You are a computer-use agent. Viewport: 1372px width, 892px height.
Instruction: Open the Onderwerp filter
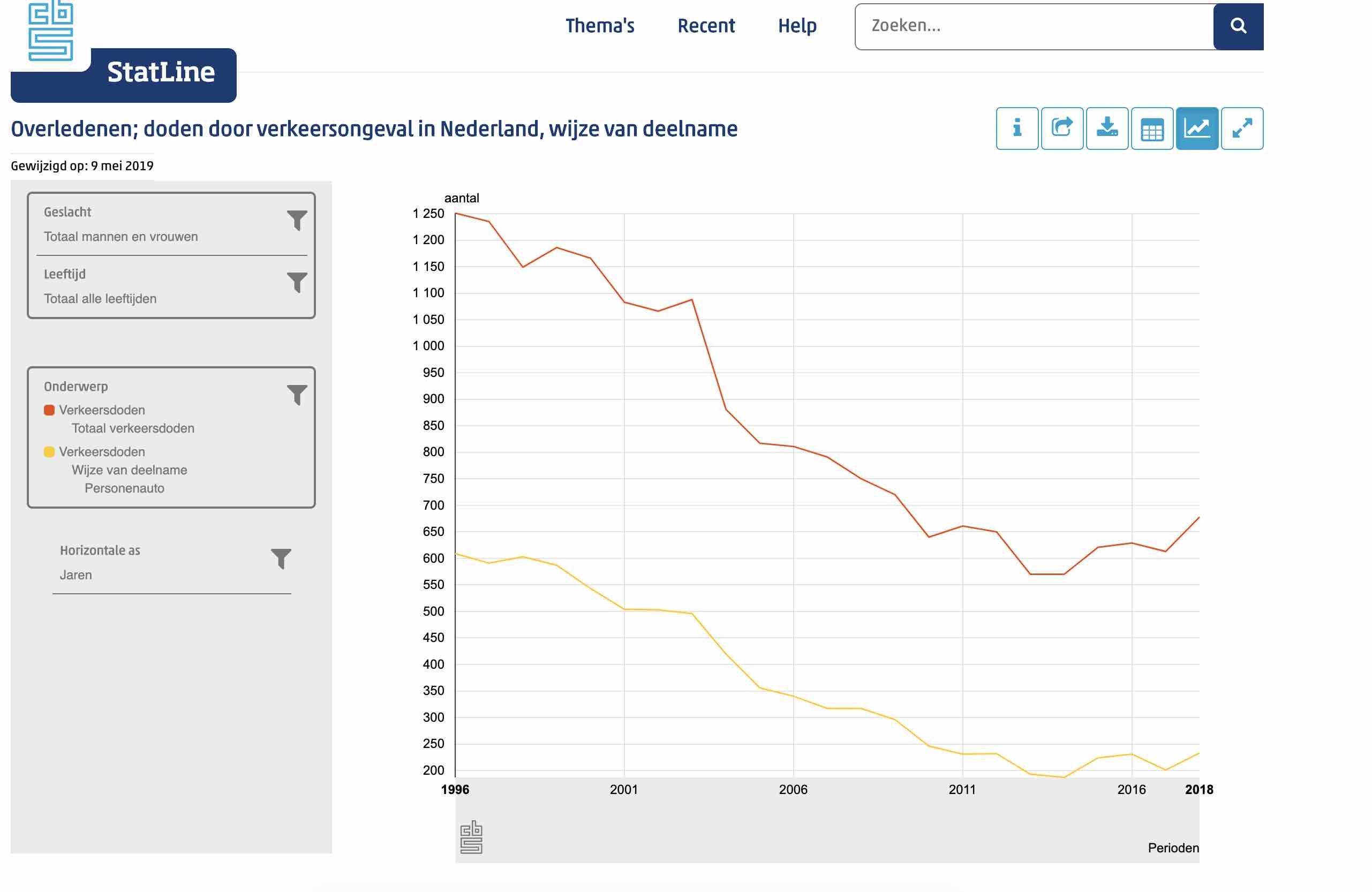(296, 394)
